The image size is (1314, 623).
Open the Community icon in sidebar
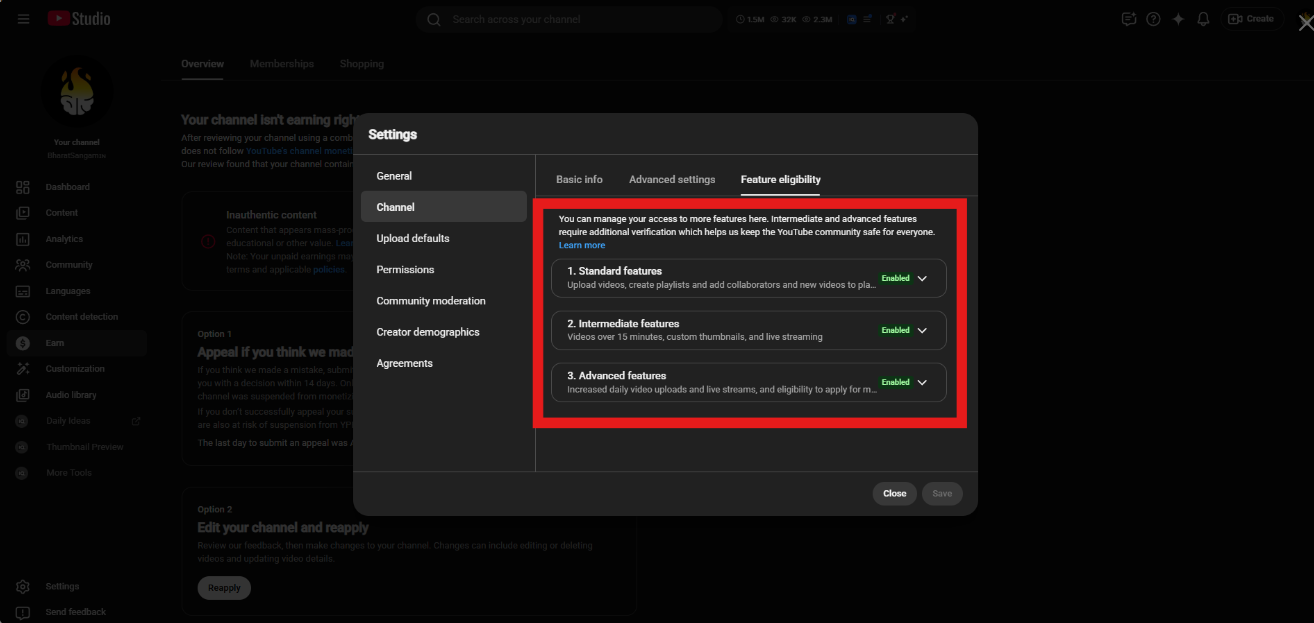[23, 265]
